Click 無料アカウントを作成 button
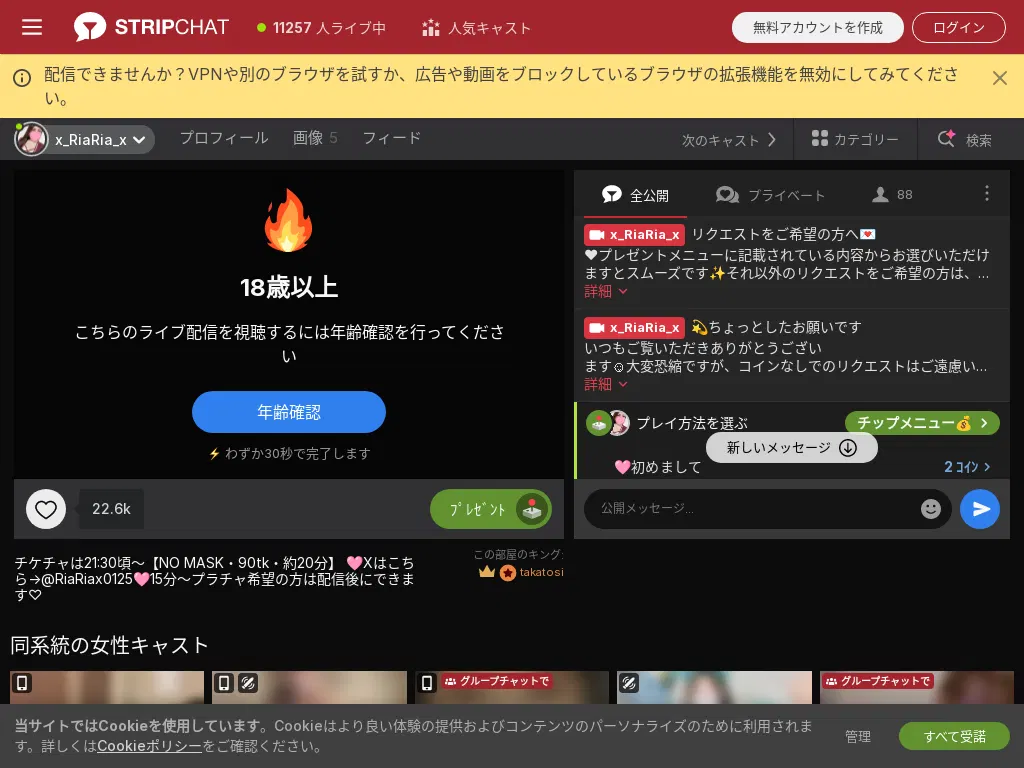Image resolution: width=1024 pixels, height=768 pixels. tap(817, 27)
